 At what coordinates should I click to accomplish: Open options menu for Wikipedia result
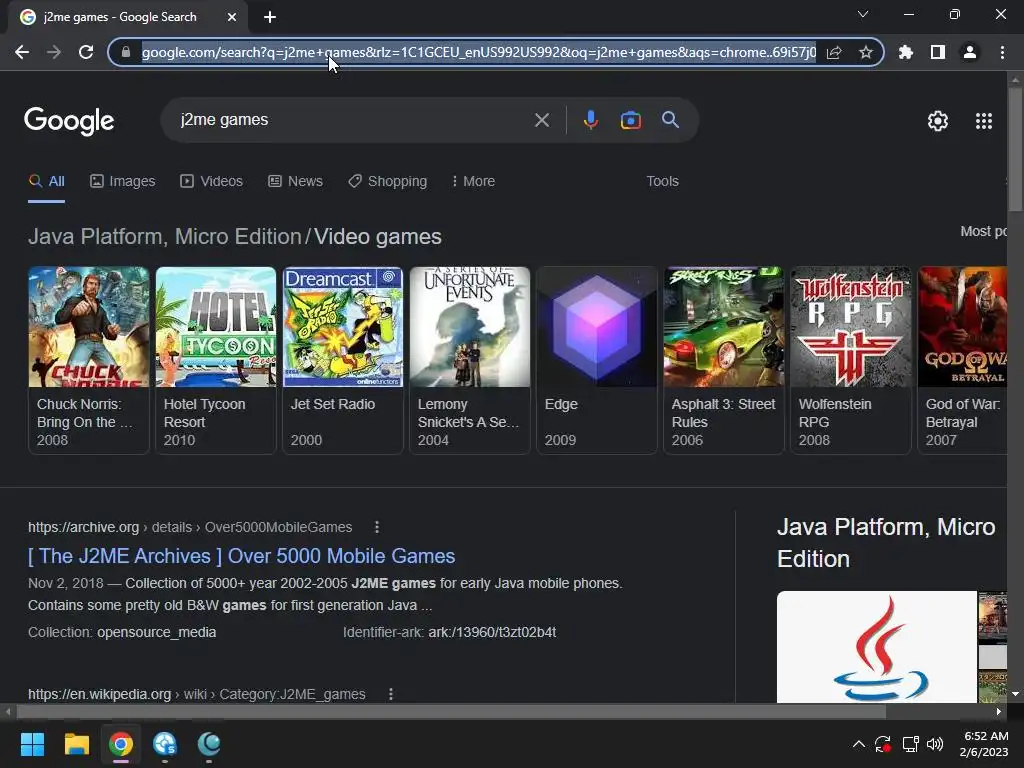[391, 694]
